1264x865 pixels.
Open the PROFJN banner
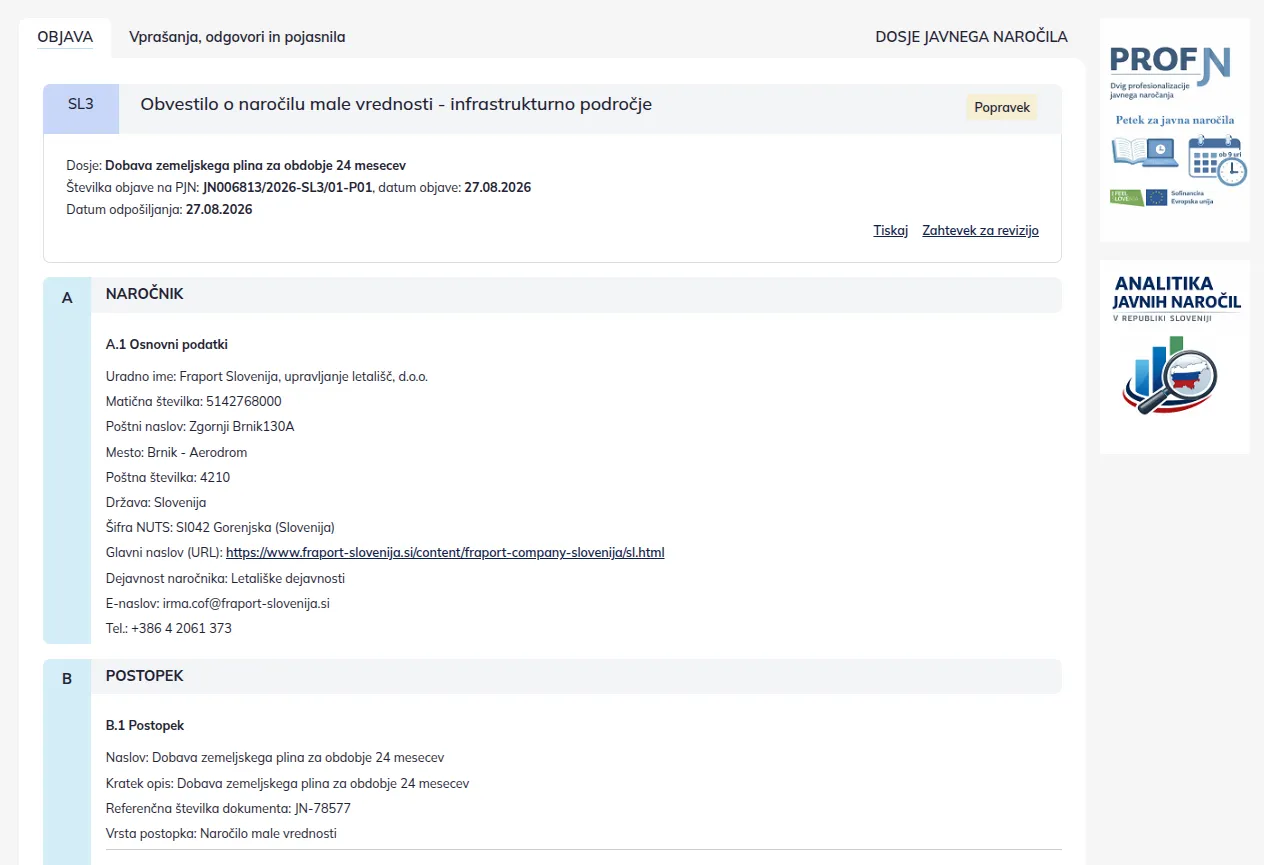coord(1174,130)
